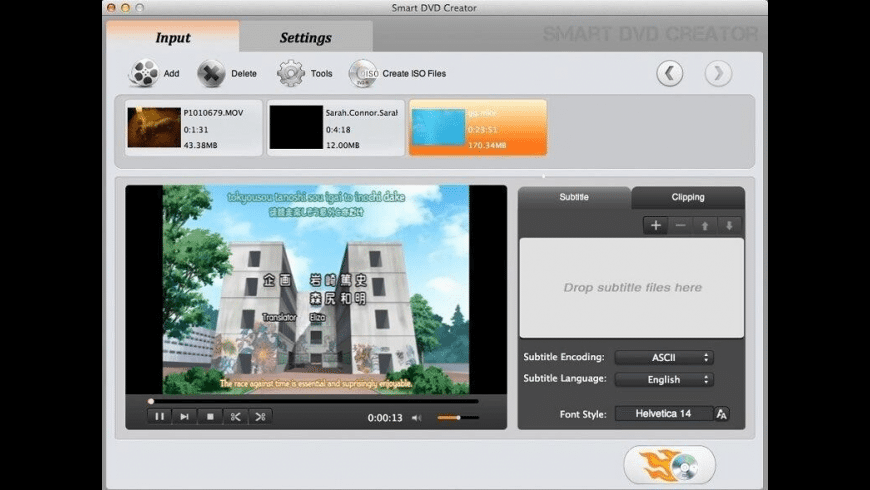The width and height of the screenshot is (870, 490).
Task: Click the Delete label
Action: [244, 73]
